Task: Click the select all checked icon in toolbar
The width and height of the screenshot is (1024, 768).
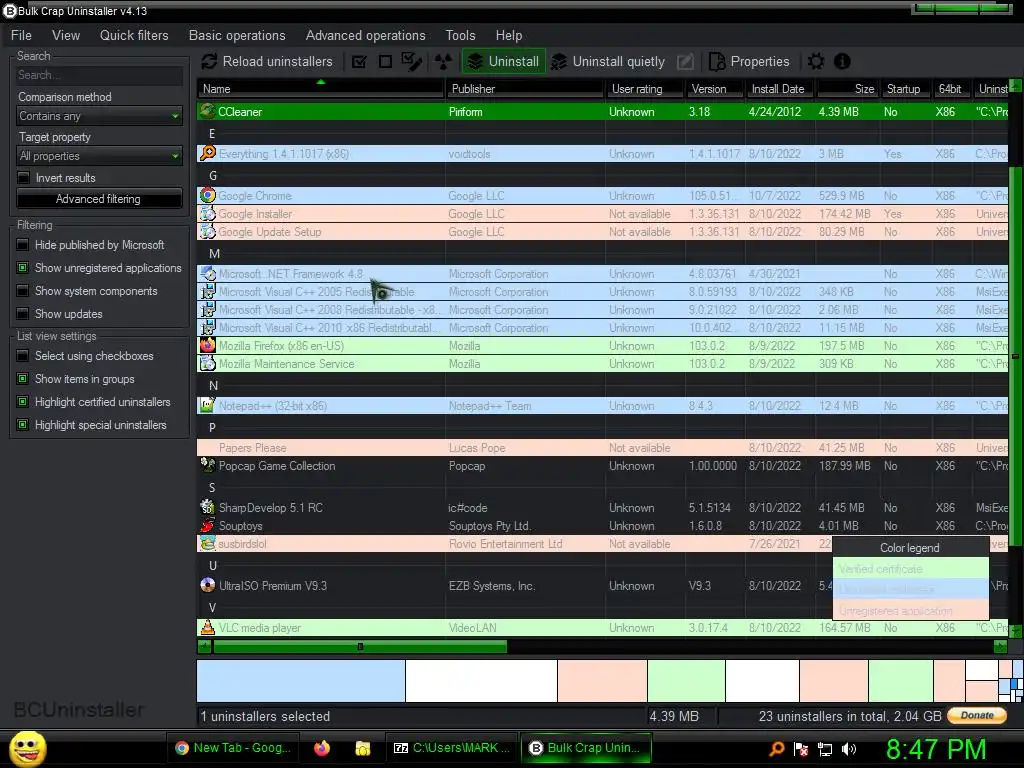Action: [359, 61]
